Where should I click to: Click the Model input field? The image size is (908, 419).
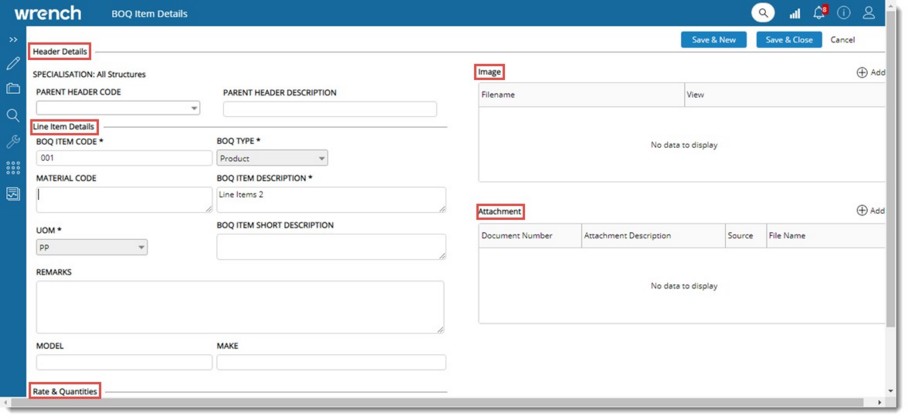[124, 362]
